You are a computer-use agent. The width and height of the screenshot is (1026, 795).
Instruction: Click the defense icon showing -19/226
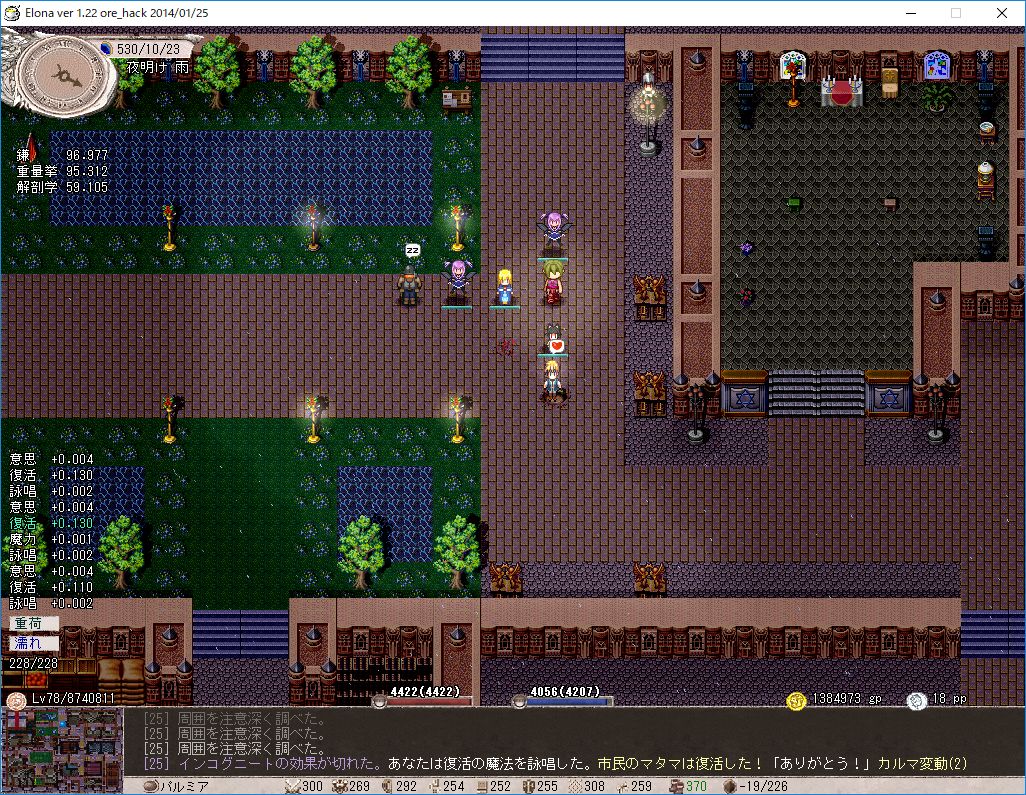[x=730, y=786]
